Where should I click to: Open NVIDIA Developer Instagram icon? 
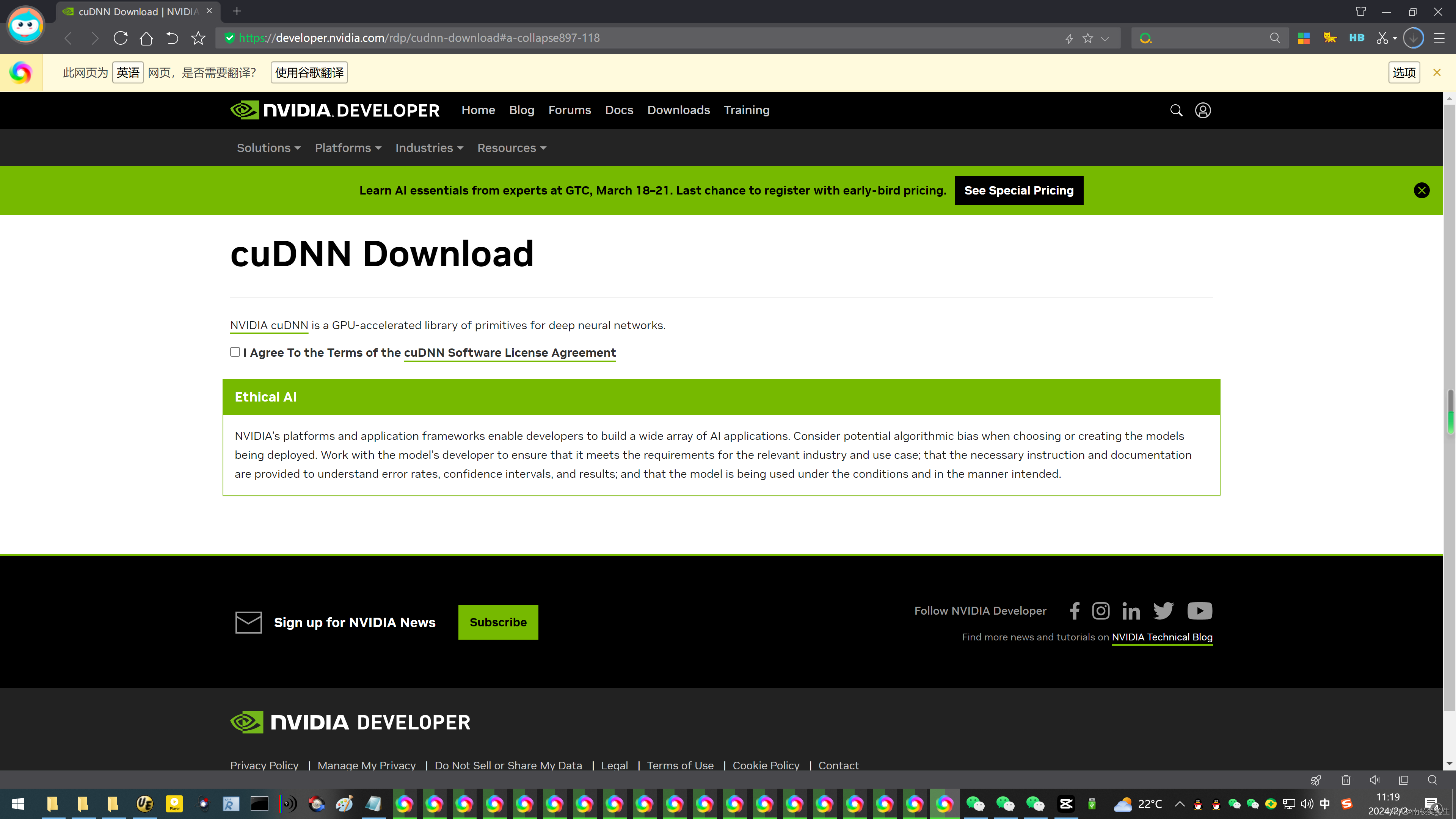tap(1100, 610)
